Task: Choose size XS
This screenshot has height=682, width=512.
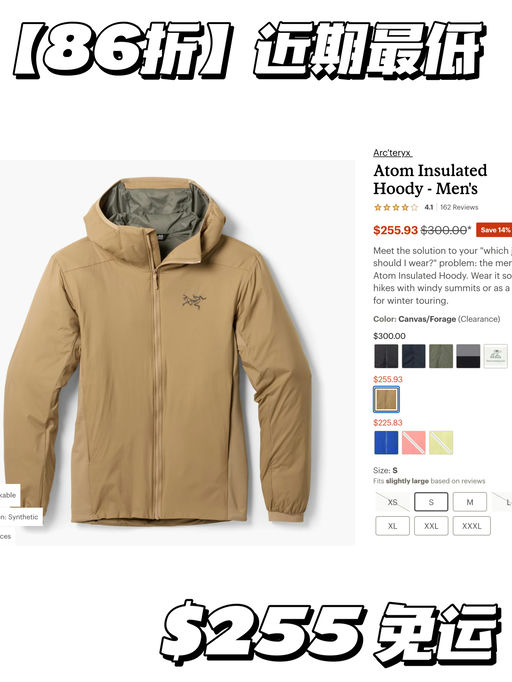Action: 392,502
